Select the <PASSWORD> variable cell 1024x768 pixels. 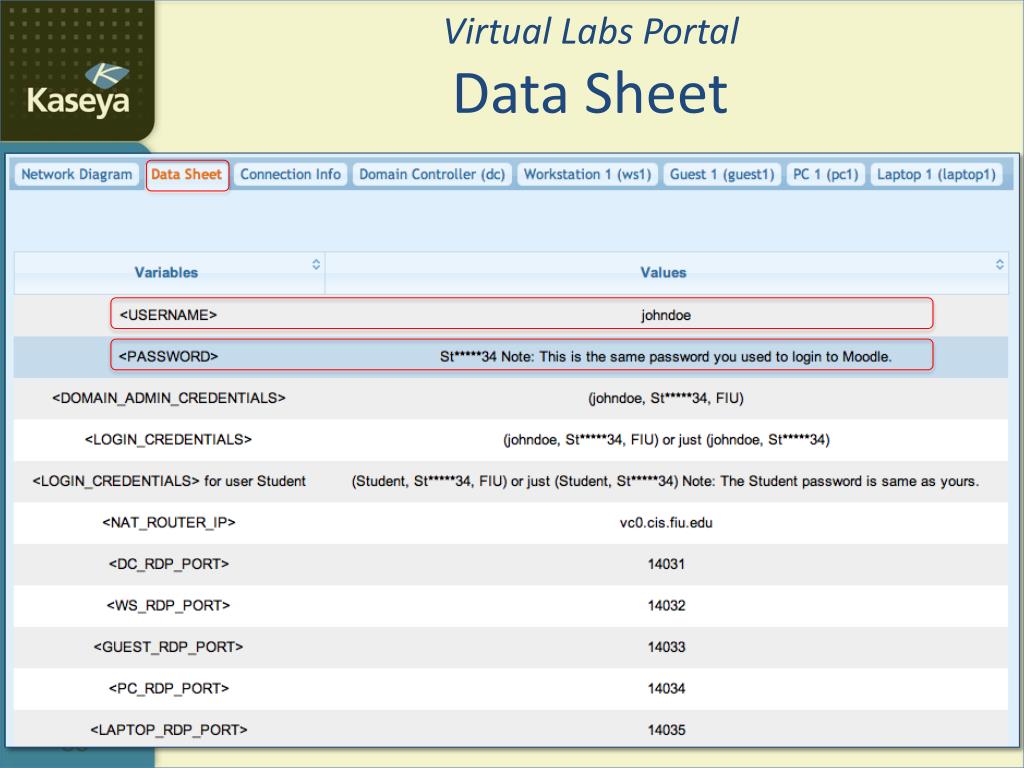click(x=168, y=357)
